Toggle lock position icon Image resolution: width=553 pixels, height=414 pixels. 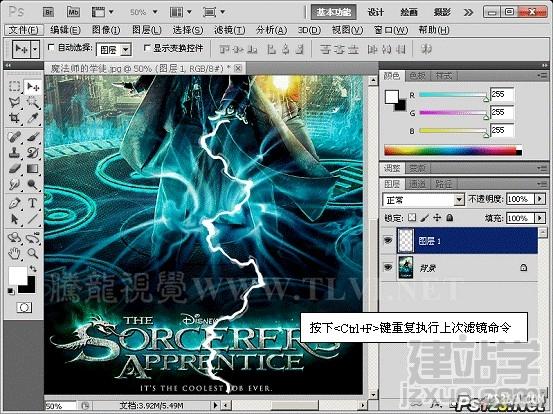(x=437, y=218)
